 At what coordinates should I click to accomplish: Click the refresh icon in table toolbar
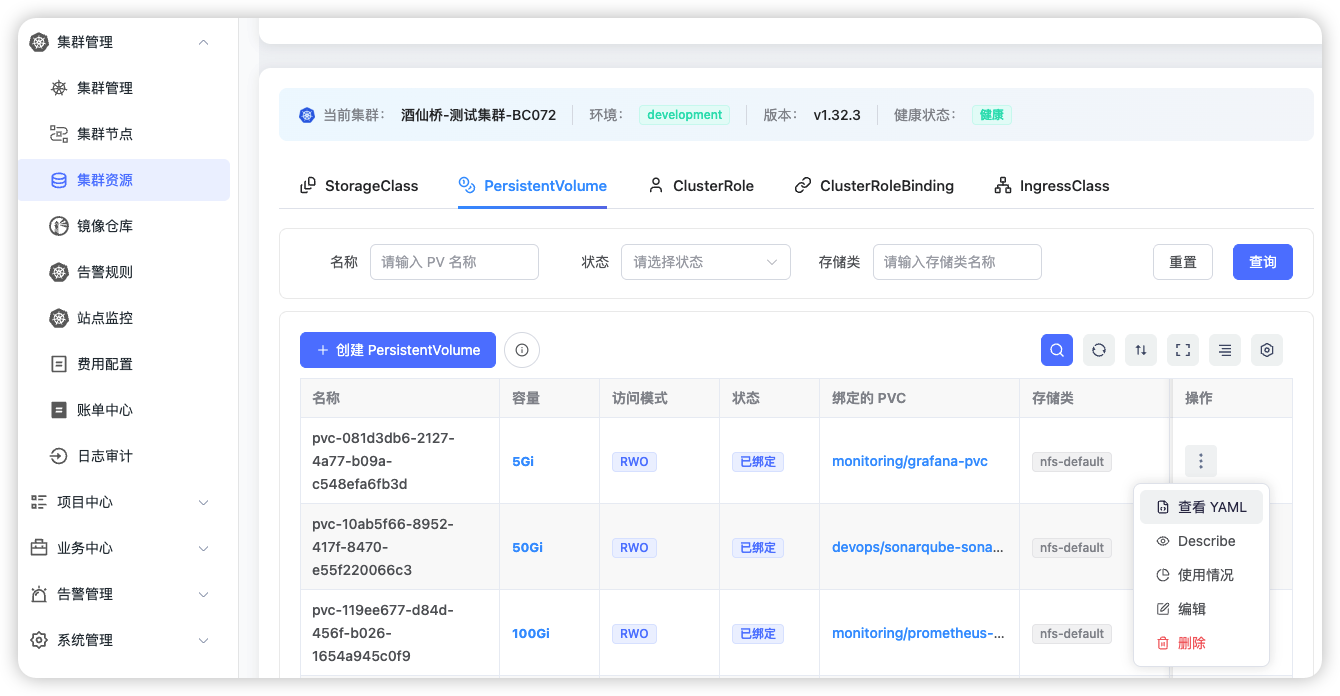[x=1099, y=350]
